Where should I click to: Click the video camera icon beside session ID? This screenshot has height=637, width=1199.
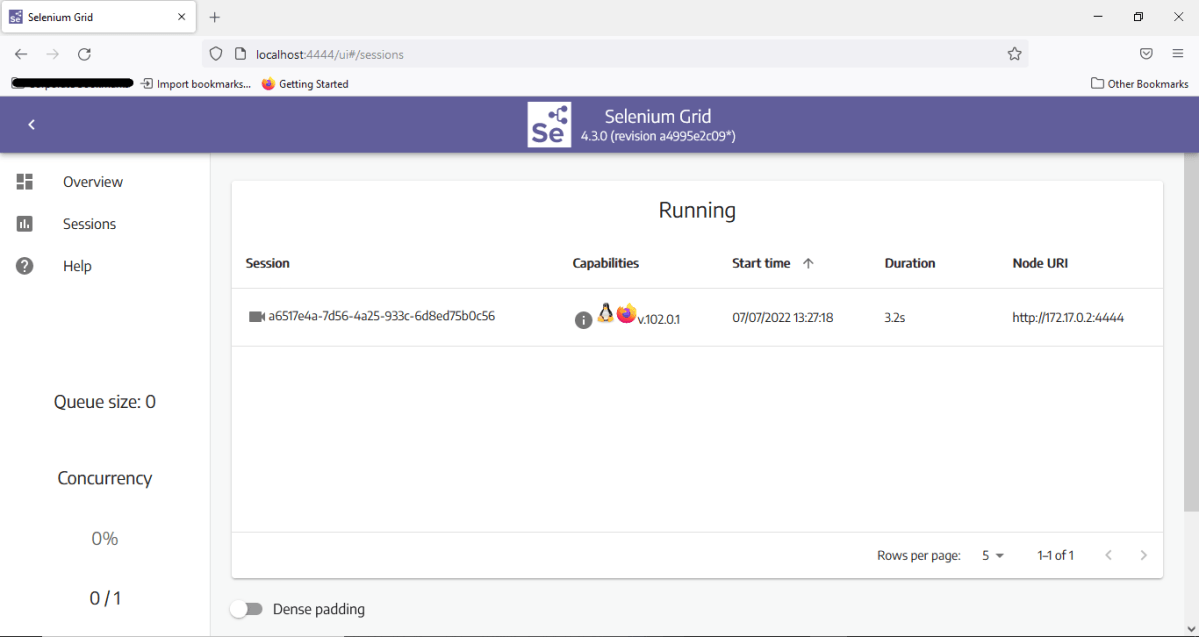[256, 316]
